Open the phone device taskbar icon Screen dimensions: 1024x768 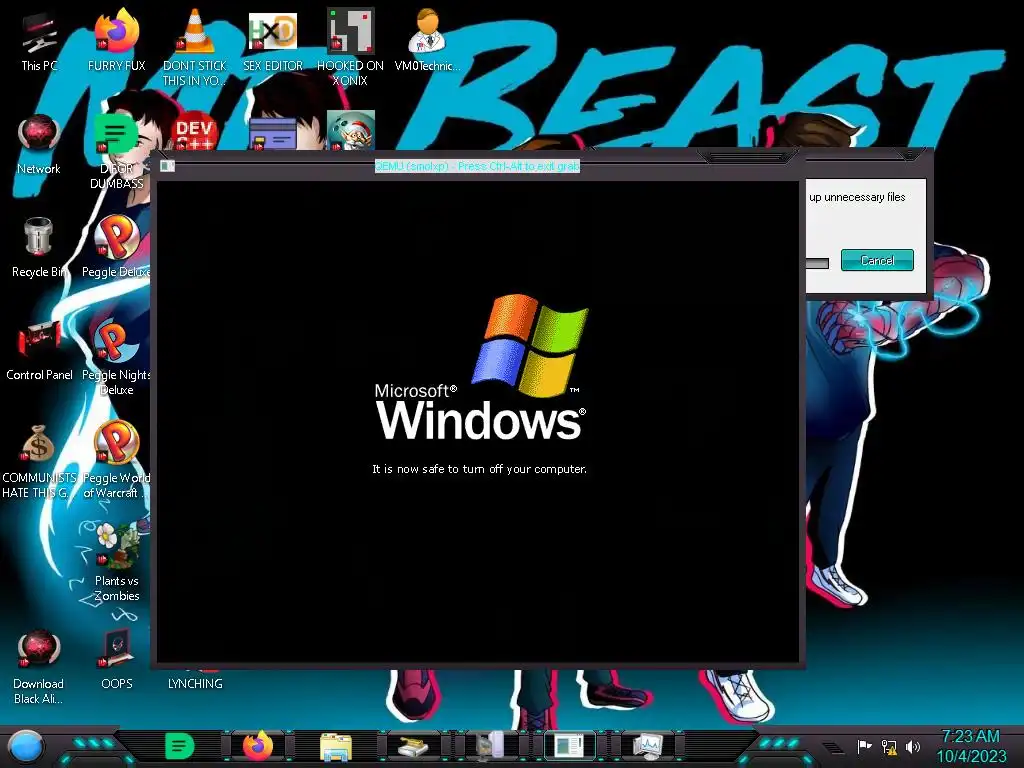[x=490, y=746]
